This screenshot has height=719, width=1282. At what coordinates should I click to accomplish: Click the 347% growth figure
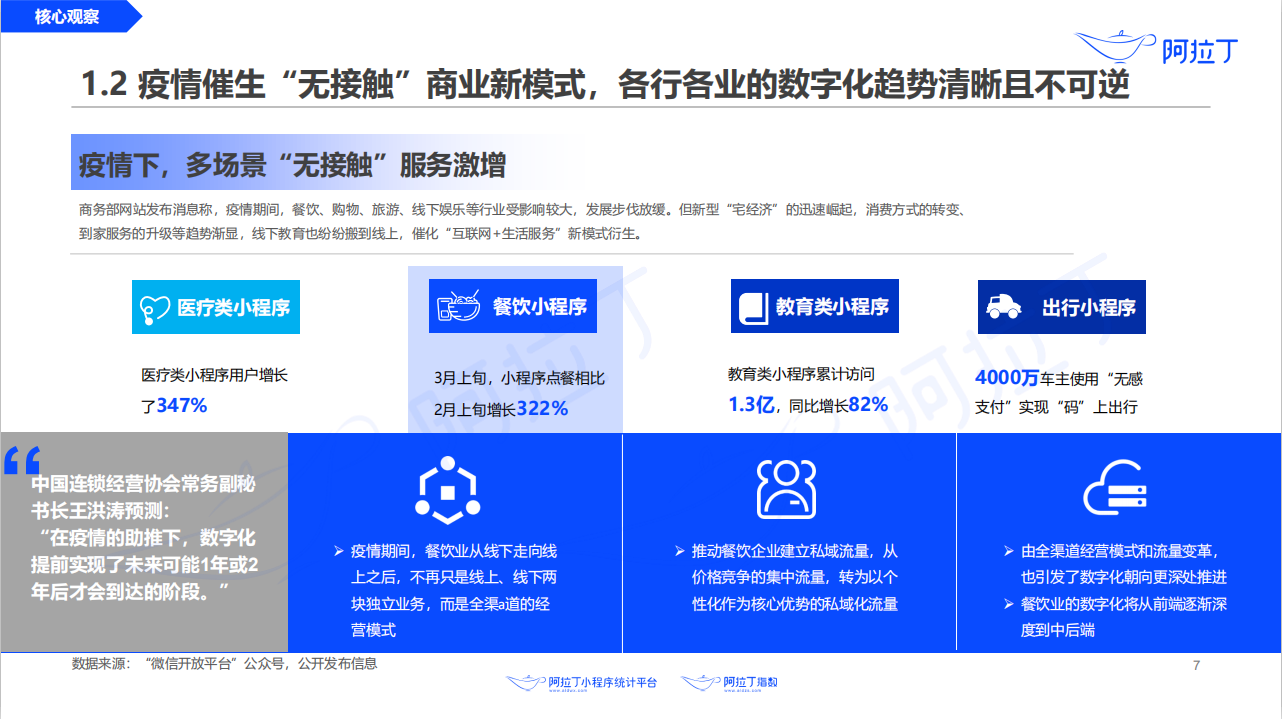182,406
